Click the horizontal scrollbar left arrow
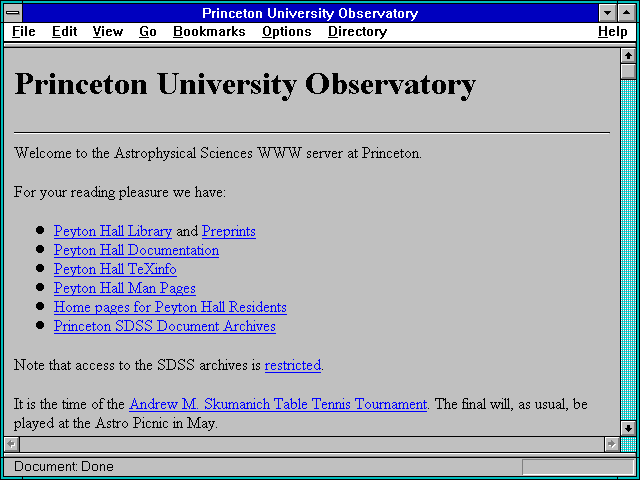 pyautogui.click(x=12, y=444)
